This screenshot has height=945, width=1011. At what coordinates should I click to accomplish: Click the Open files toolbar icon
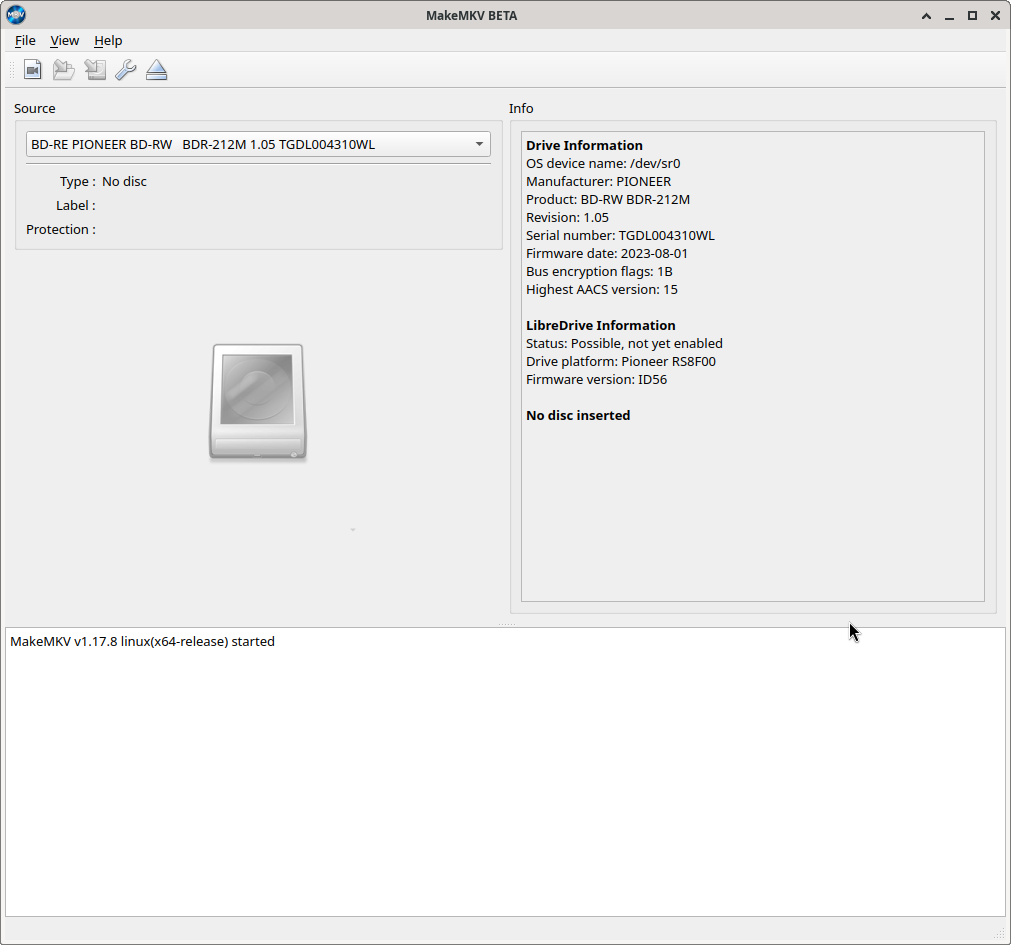click(x=33, y=70)
